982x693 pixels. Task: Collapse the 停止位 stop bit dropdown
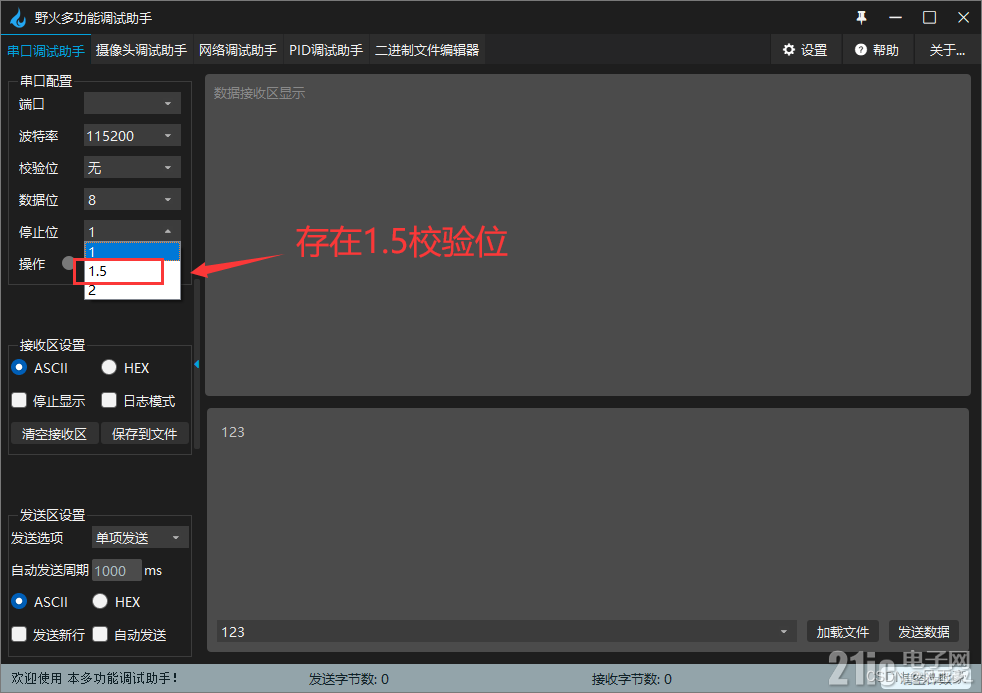tap(132, 231)
